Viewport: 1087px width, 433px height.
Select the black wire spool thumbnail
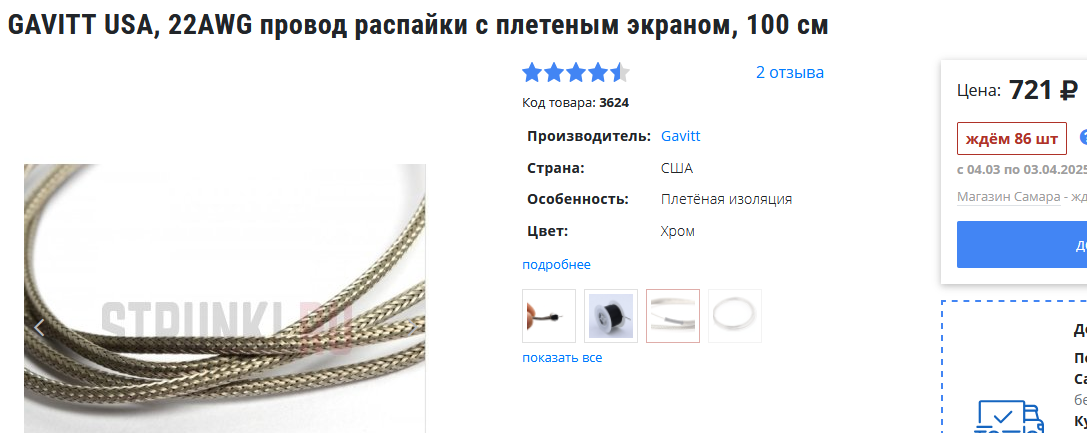611,316
